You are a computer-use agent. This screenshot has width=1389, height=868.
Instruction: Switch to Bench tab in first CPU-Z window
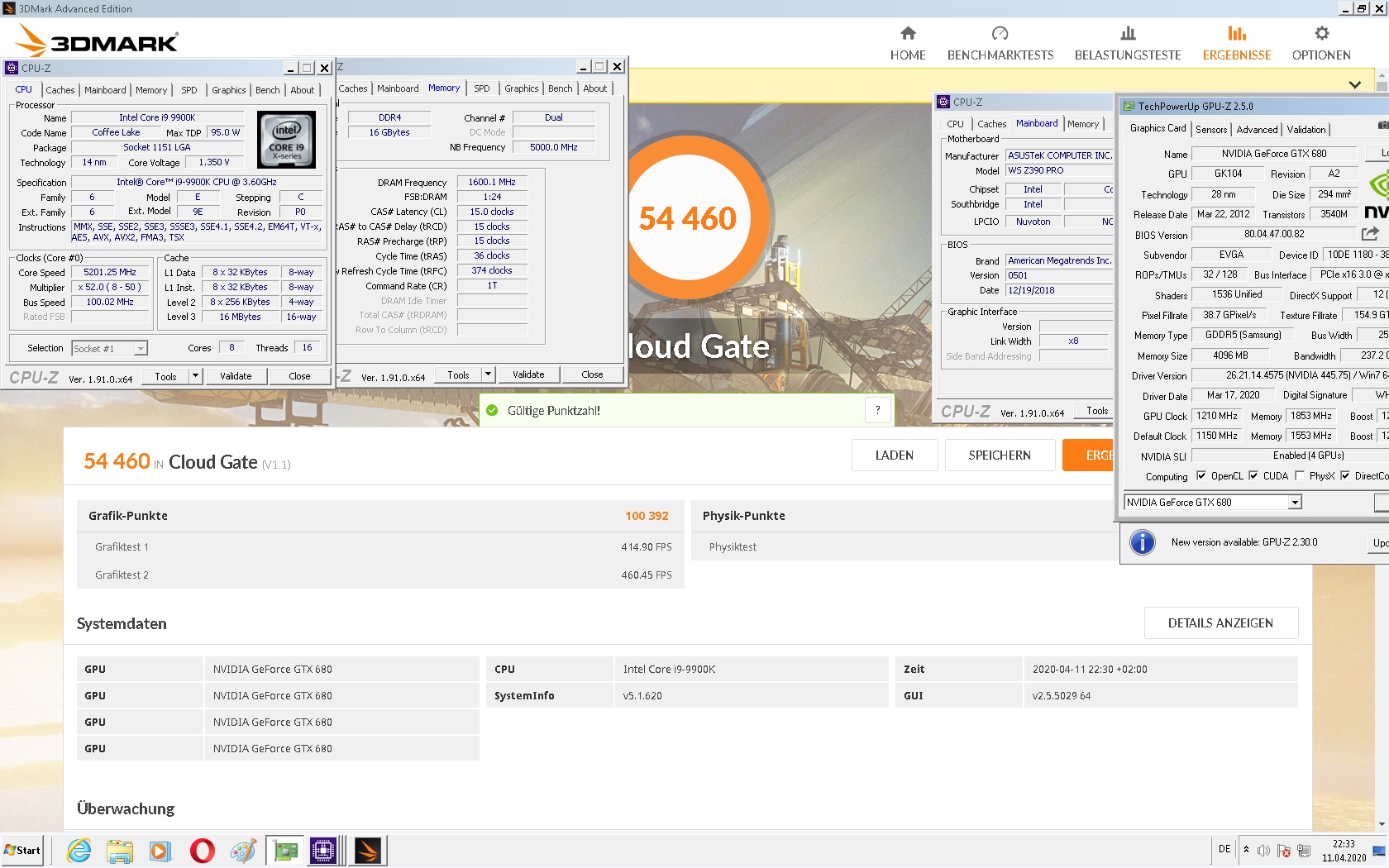[267, 90]
